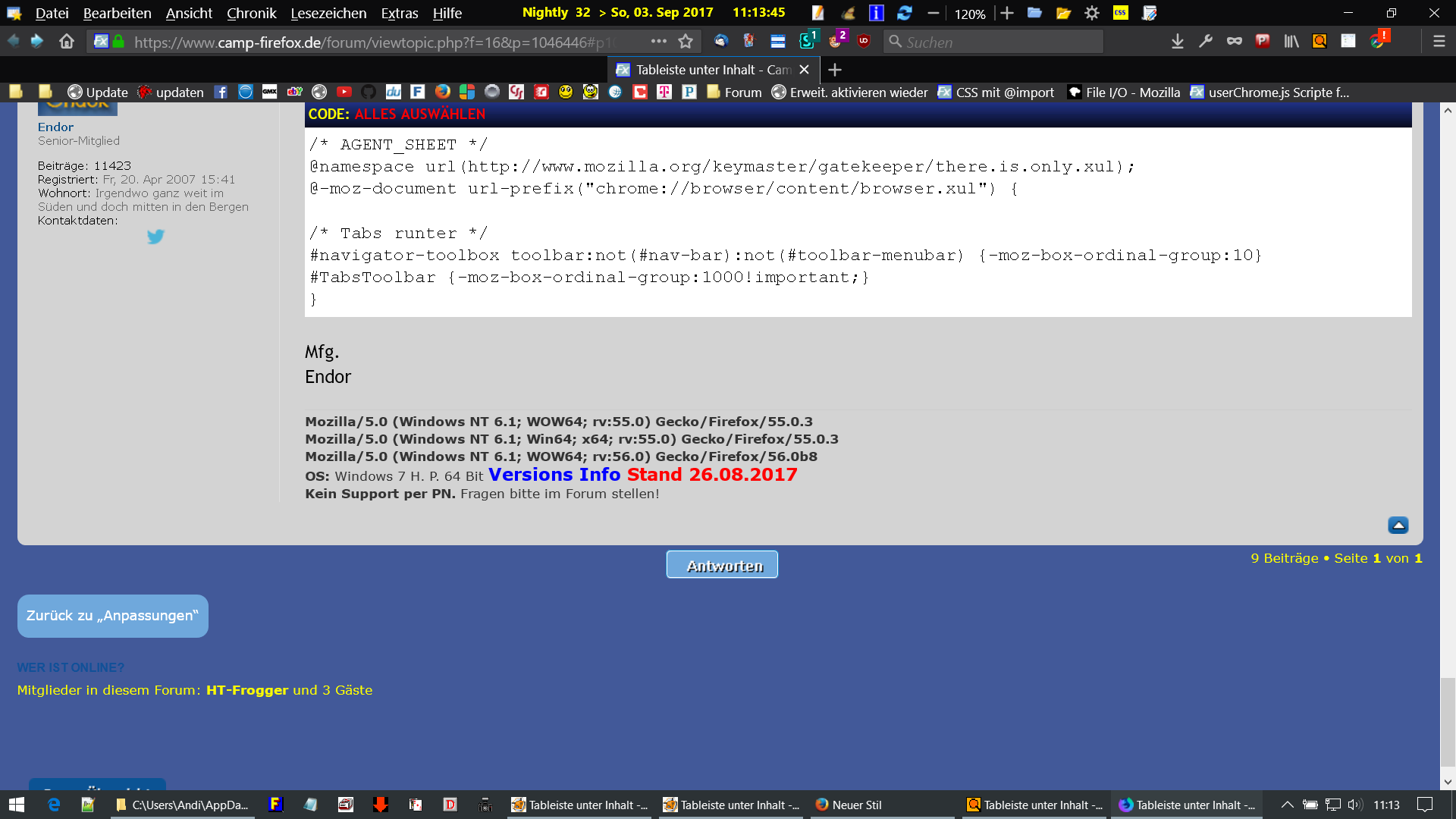Click ALLES AUSWÄHLEN code link
The width and height of the screenshot is (1456, 819).
coord(419,114)
